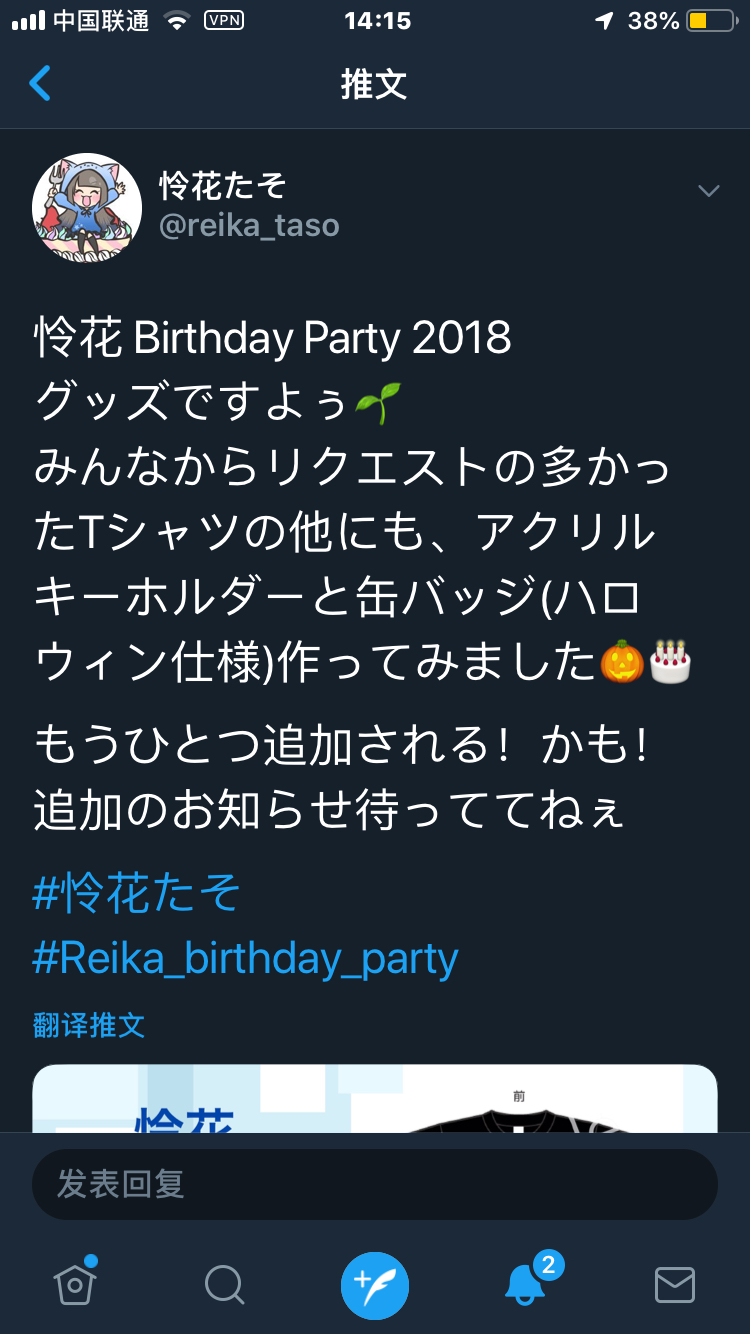750x1334 pixels.
Task: Open the attached goods image preview
Action: click(375, 1098)
